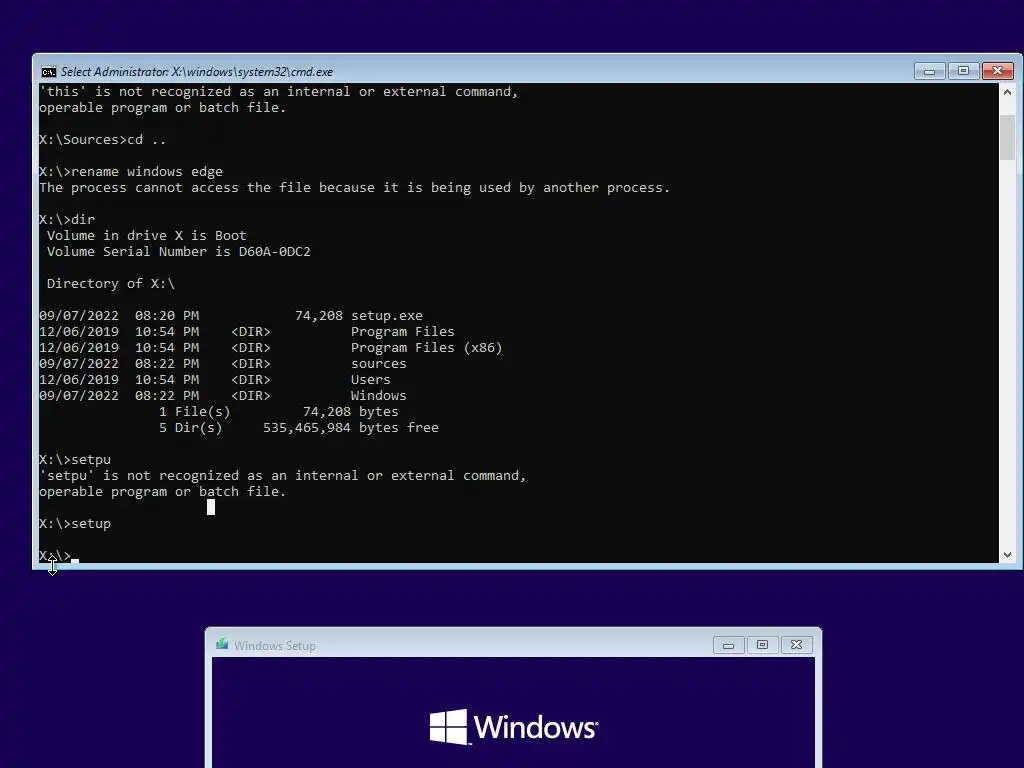Click the 'Volume in drive X is Boot' line

click(x=146, y=236)
